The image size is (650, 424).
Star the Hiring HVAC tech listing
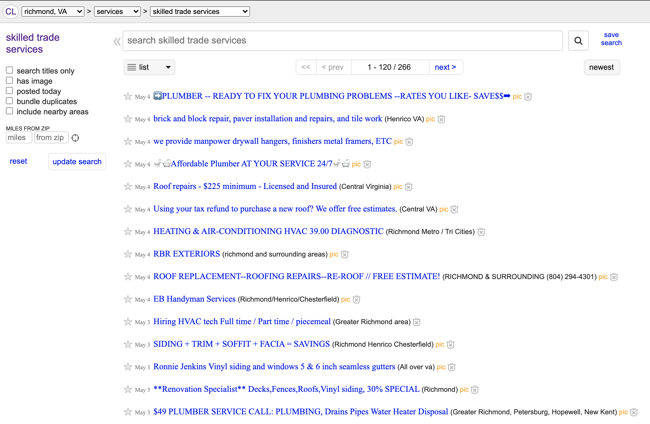tap(128, 322)
